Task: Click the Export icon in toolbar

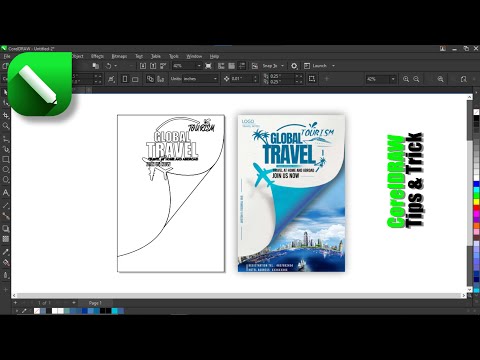Action: (x=153, y=66)
